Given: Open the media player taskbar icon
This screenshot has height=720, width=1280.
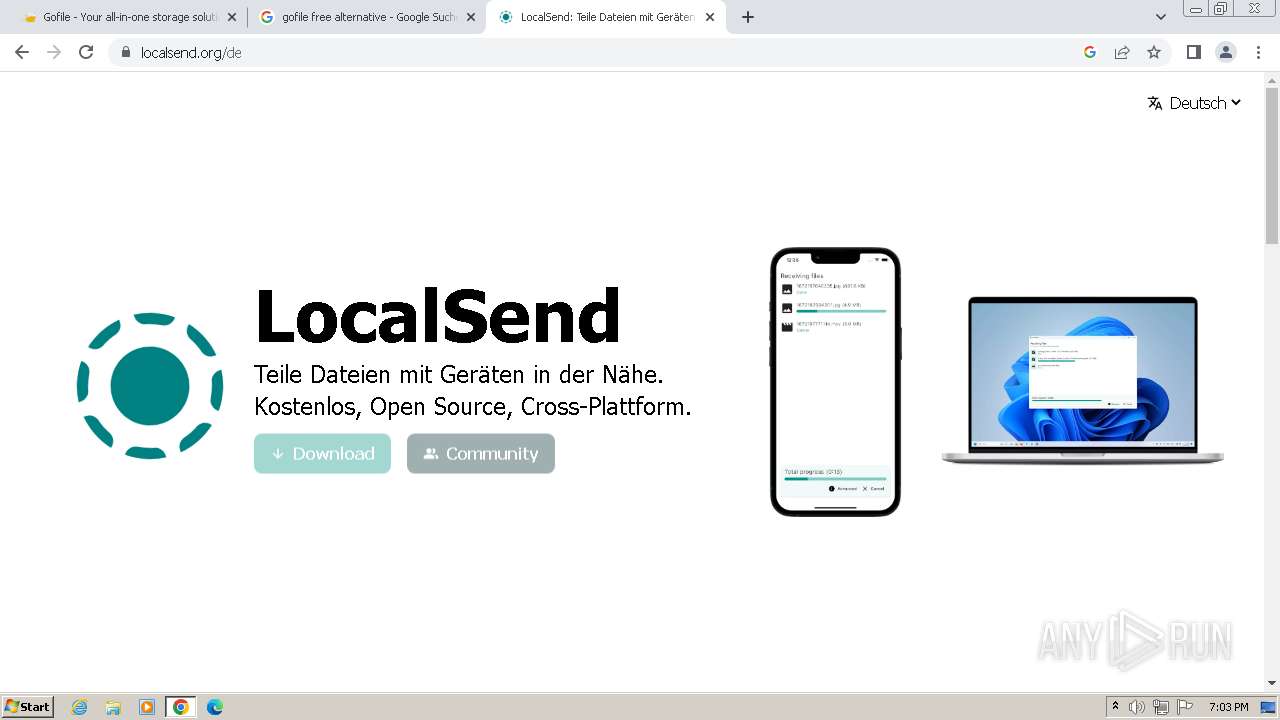Looking at the screenshot, I should point(147,707).
